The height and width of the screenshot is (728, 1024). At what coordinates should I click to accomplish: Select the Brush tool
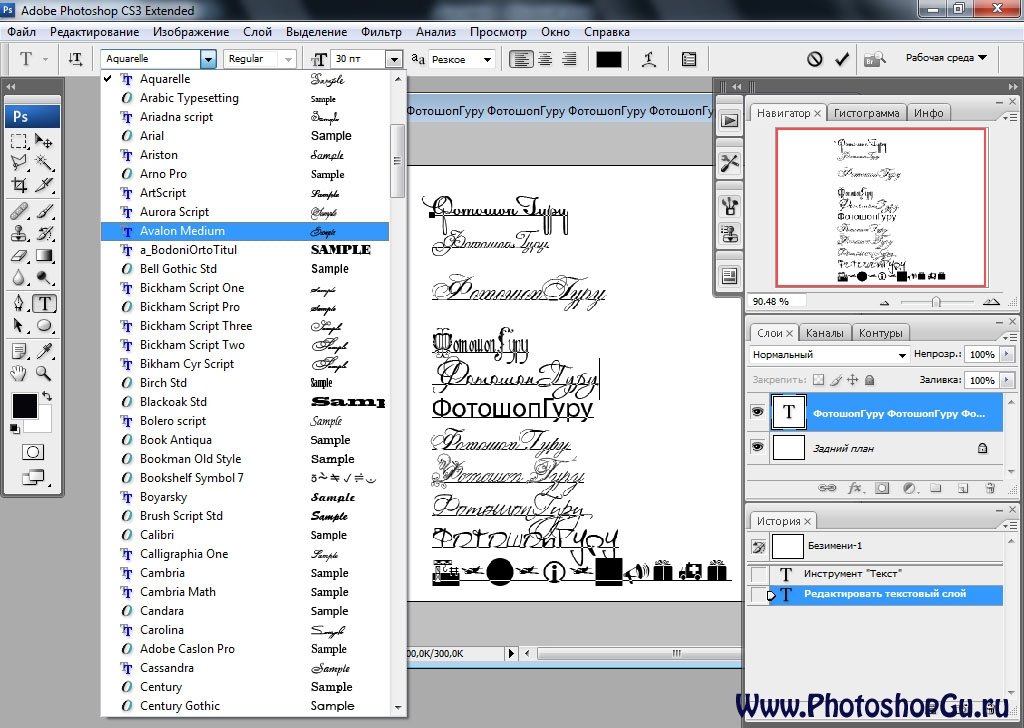44,211
